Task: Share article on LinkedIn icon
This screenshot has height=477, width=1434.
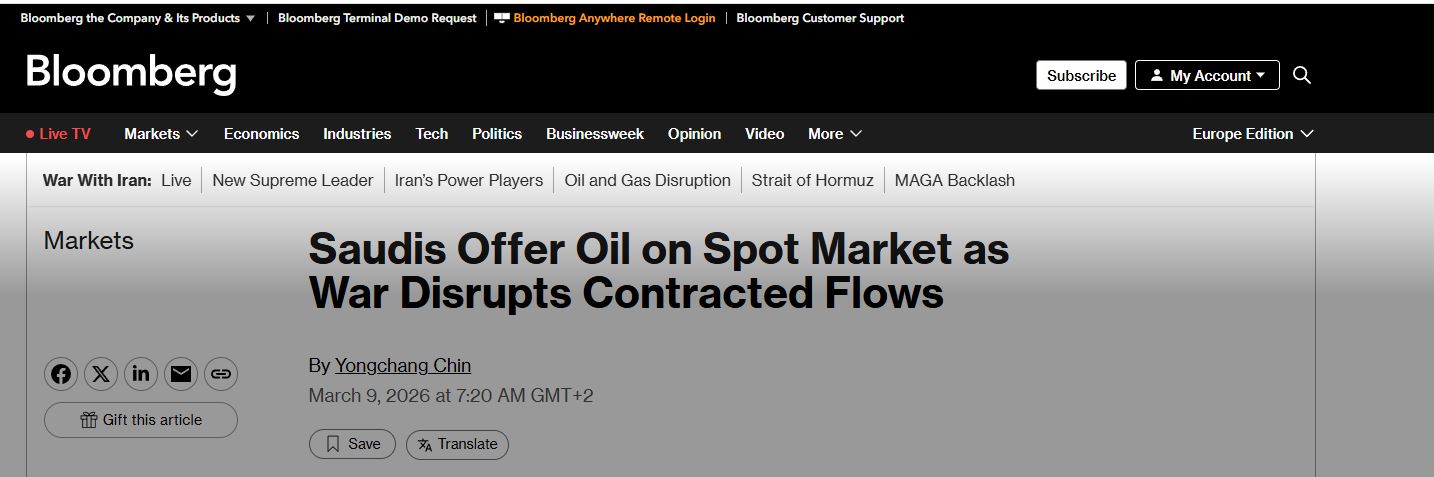Action: coord(141,374)
